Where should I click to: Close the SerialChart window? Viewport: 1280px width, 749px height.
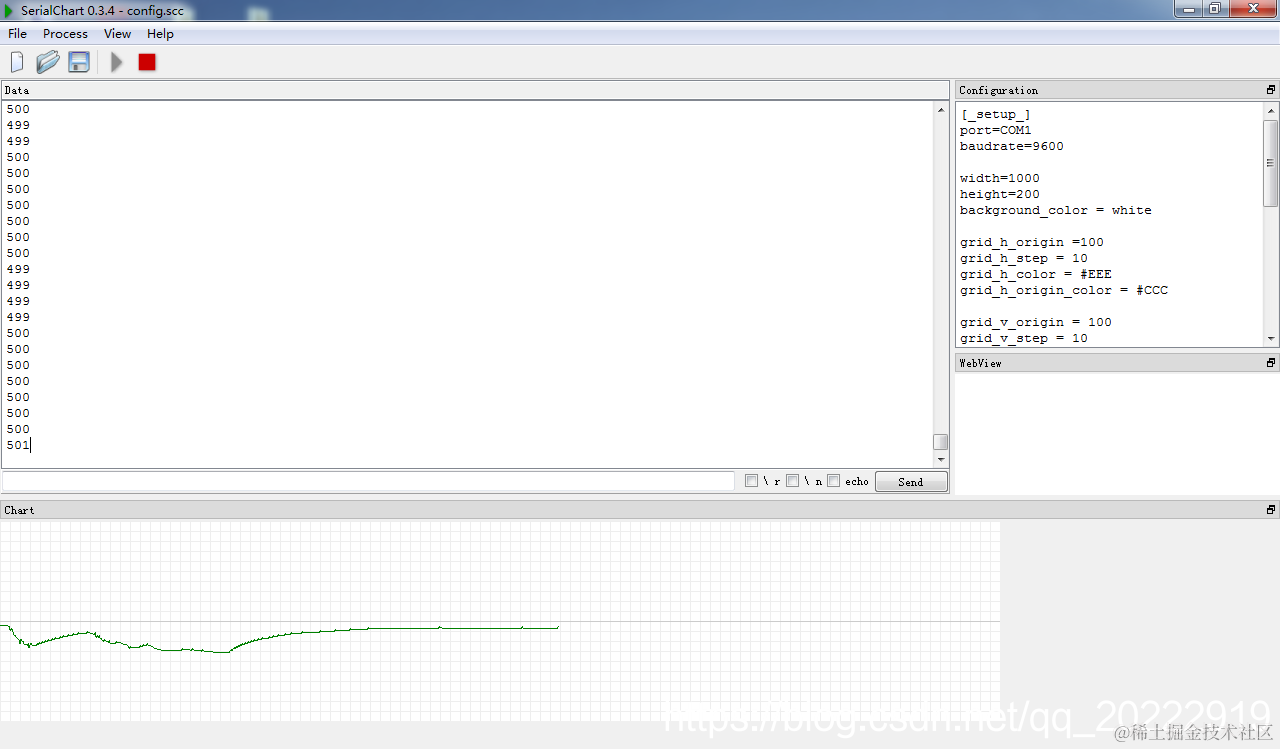[1253, 8]
